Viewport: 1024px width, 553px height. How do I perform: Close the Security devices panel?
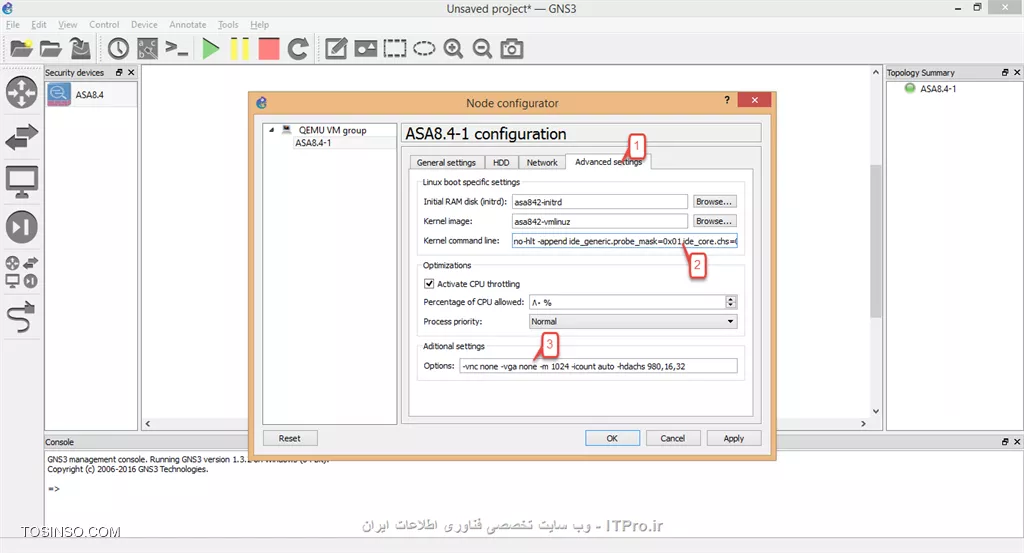(131, 72)
